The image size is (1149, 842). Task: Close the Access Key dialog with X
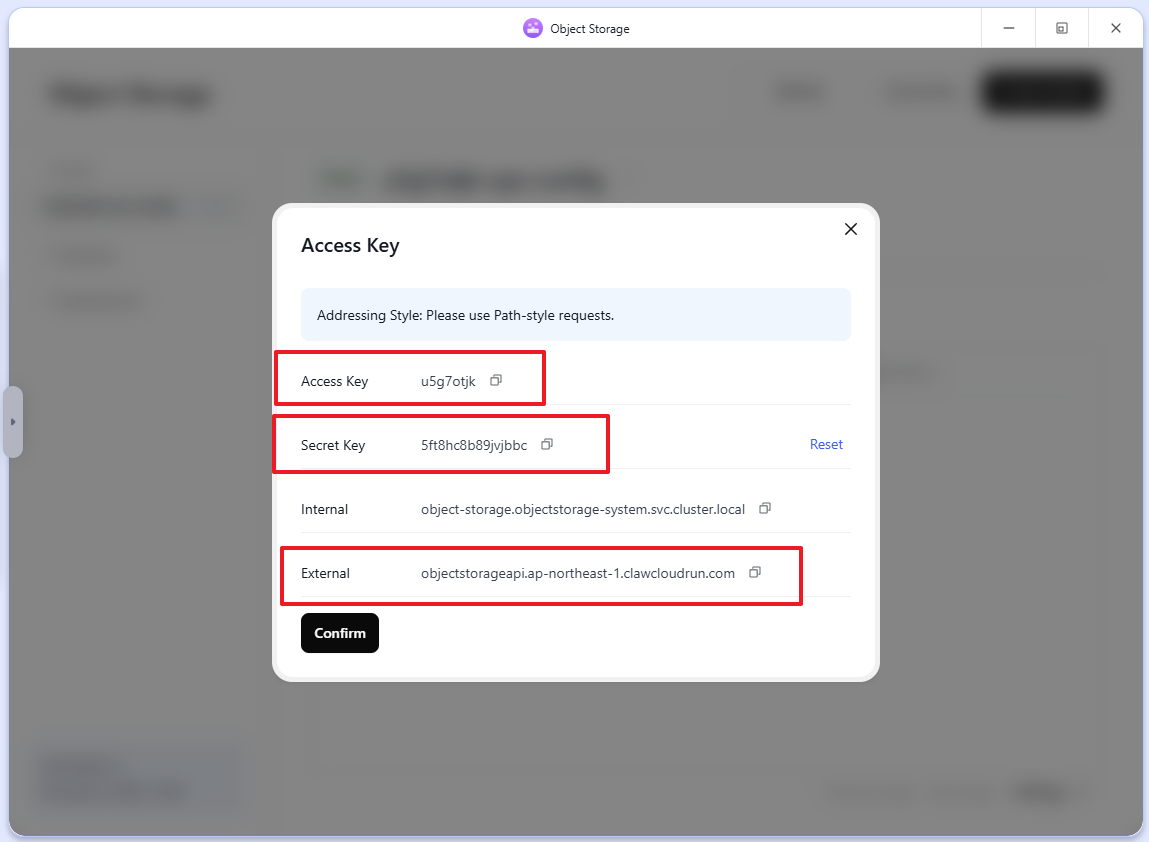(851, 229)
